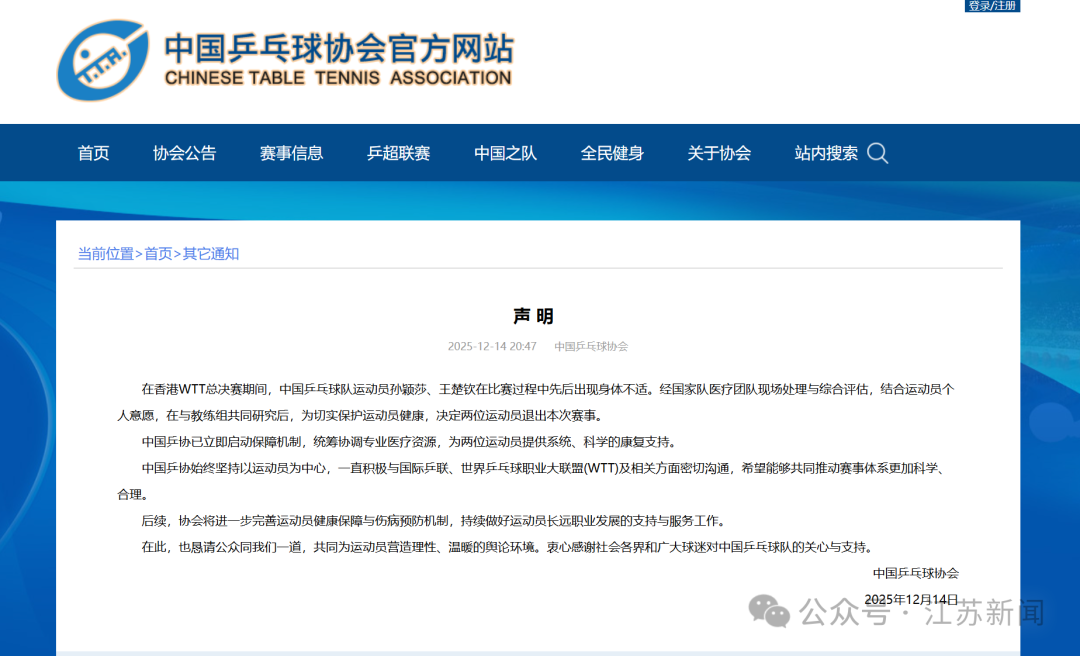Select the 中国之队 navigation item
The height and width of the screenshot is (656, 1080).
[505, 153]
